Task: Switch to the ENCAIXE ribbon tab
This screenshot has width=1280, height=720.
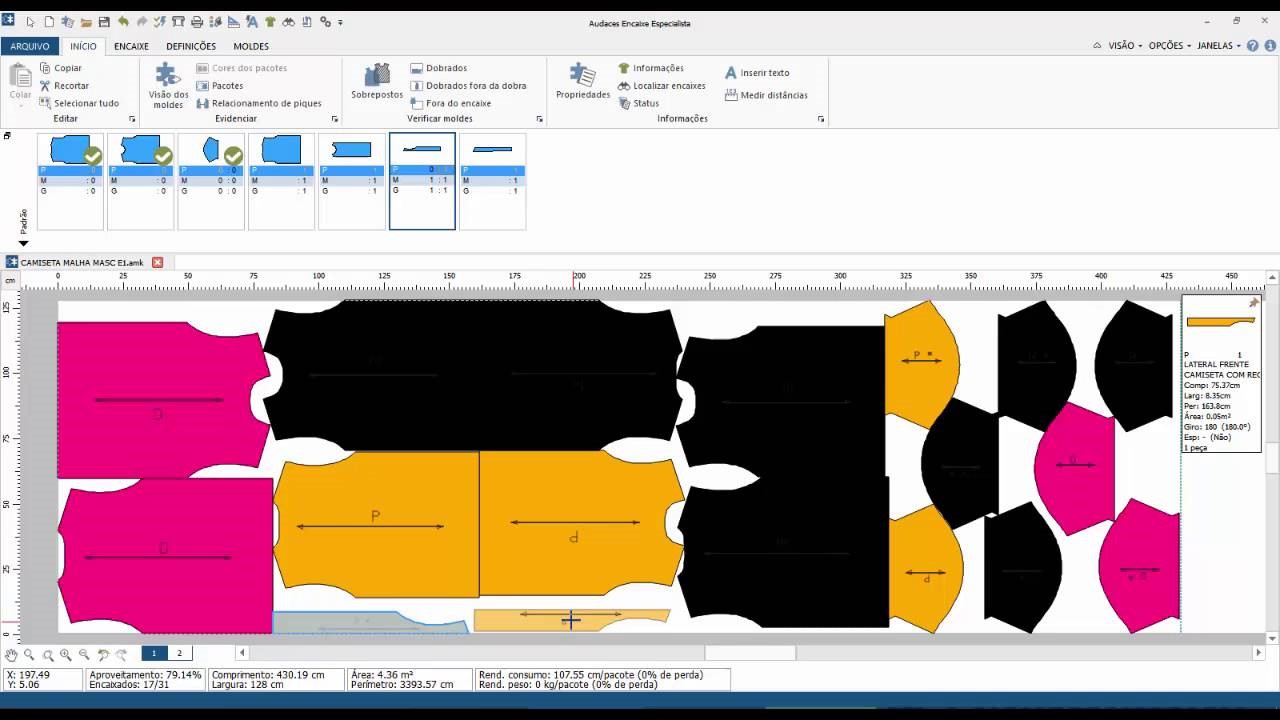Action: (131, 46)
